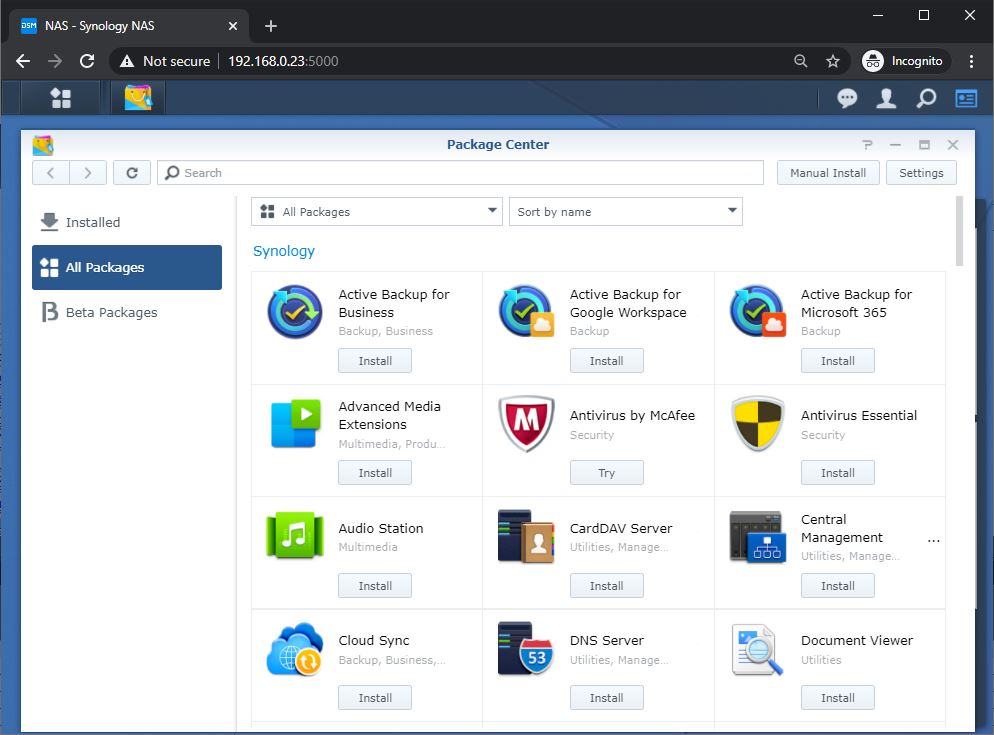Screen dimensions: 994x735
Task: Reload the browser page
Action: 87,61
